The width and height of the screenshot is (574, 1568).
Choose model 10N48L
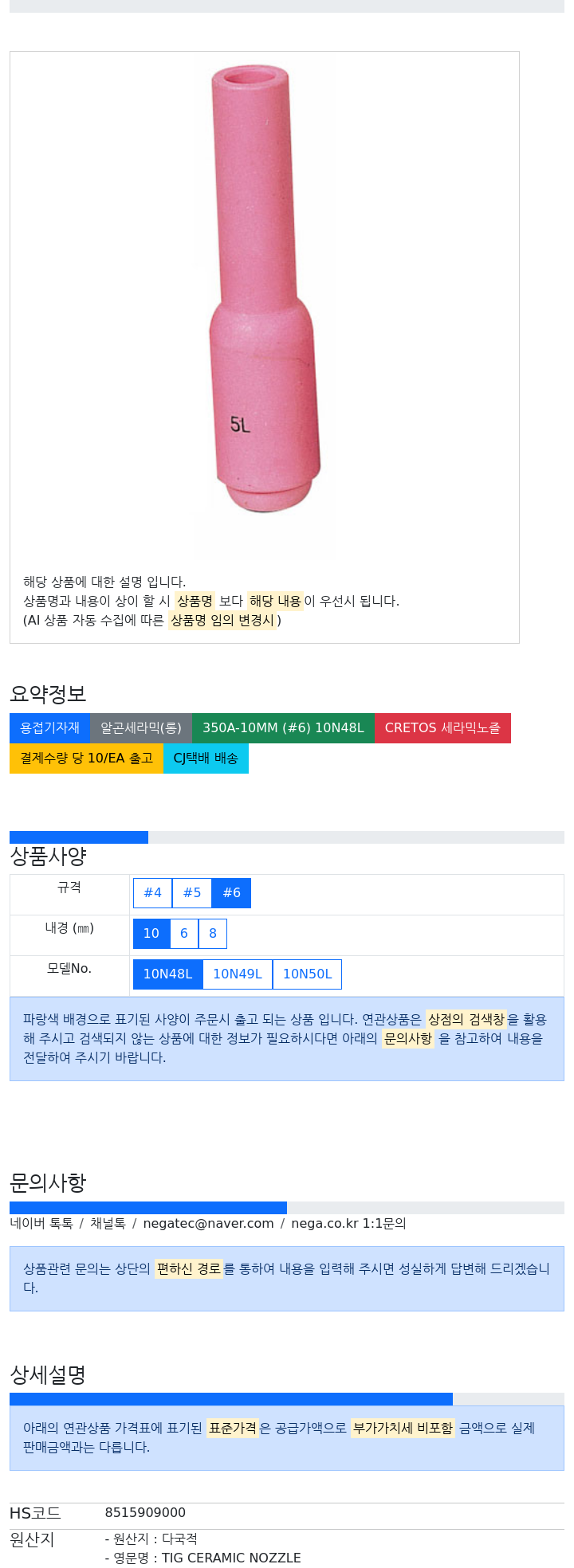(x=167, y=974)
